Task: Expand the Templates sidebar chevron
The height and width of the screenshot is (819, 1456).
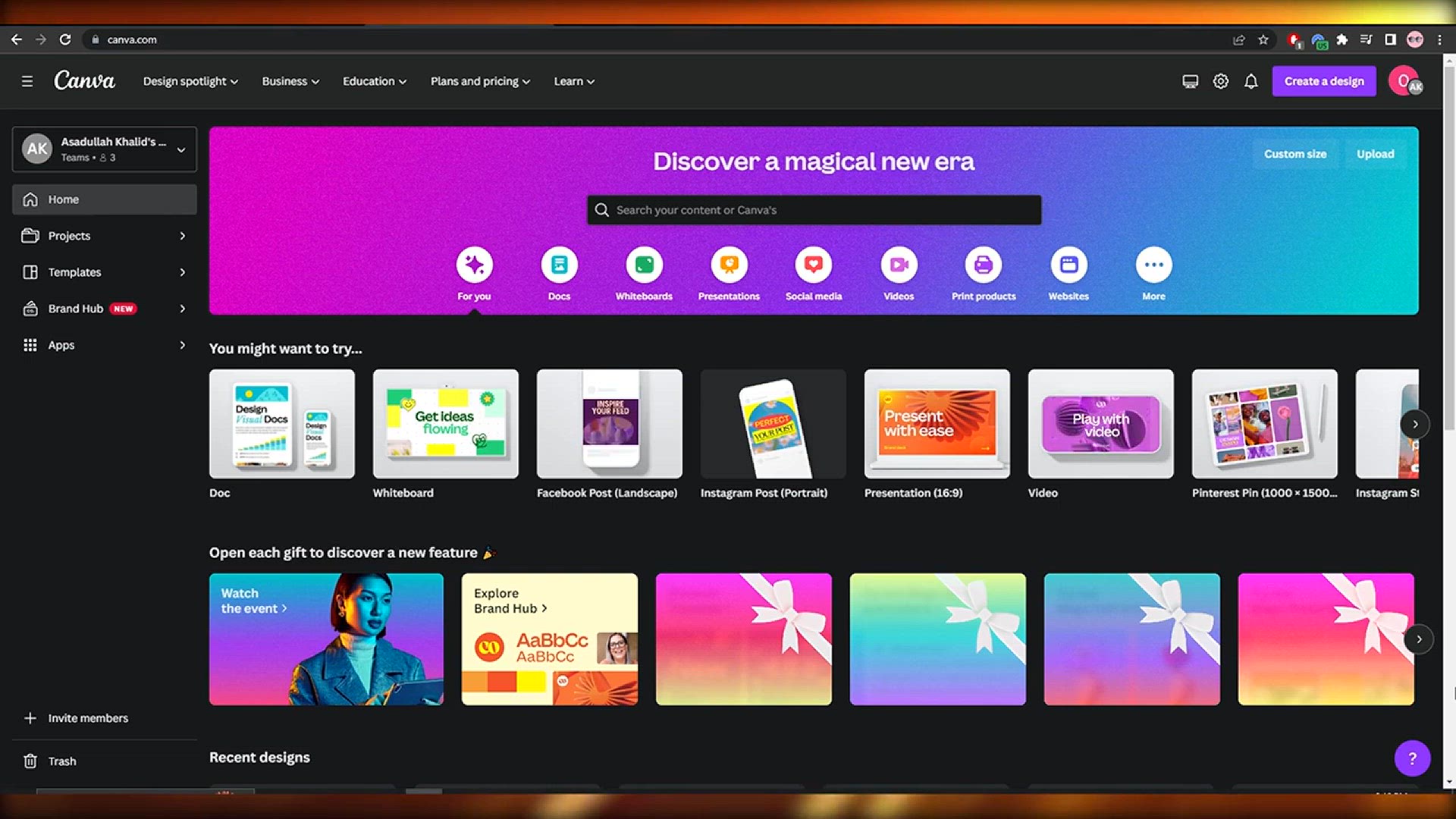Action: pyautogui.click(x=183, y=272)
